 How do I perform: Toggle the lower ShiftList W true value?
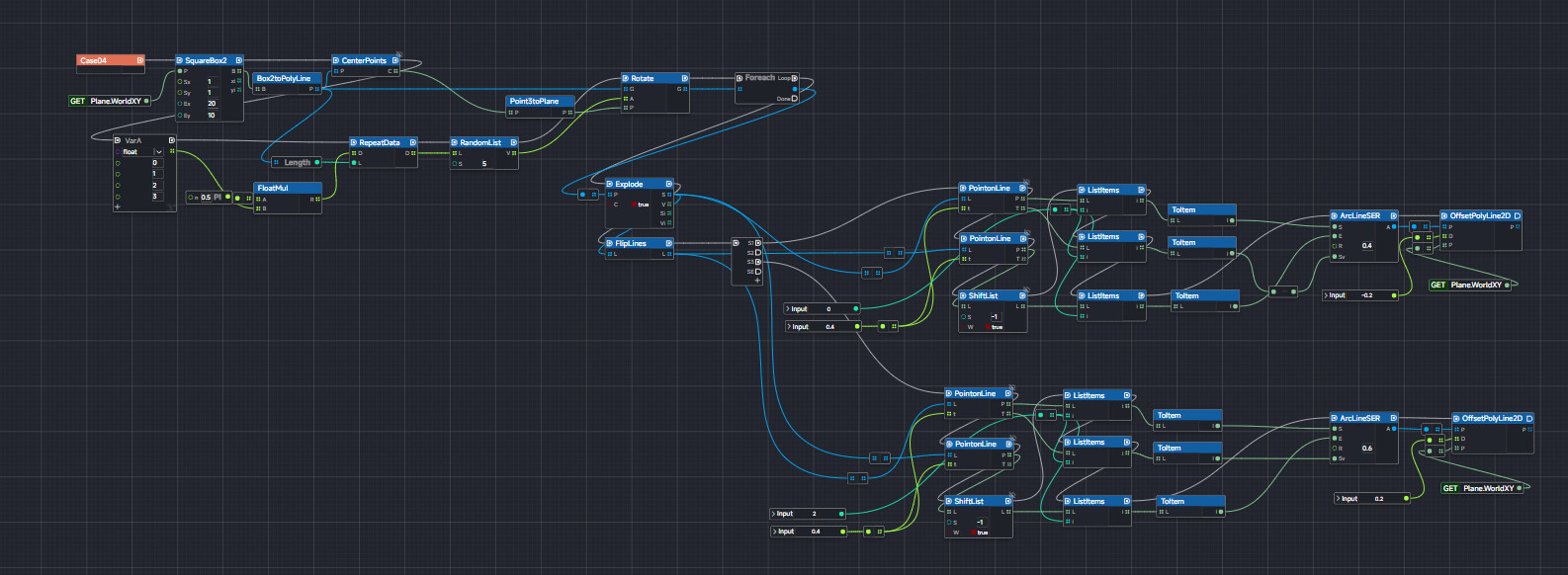(981, 533)
